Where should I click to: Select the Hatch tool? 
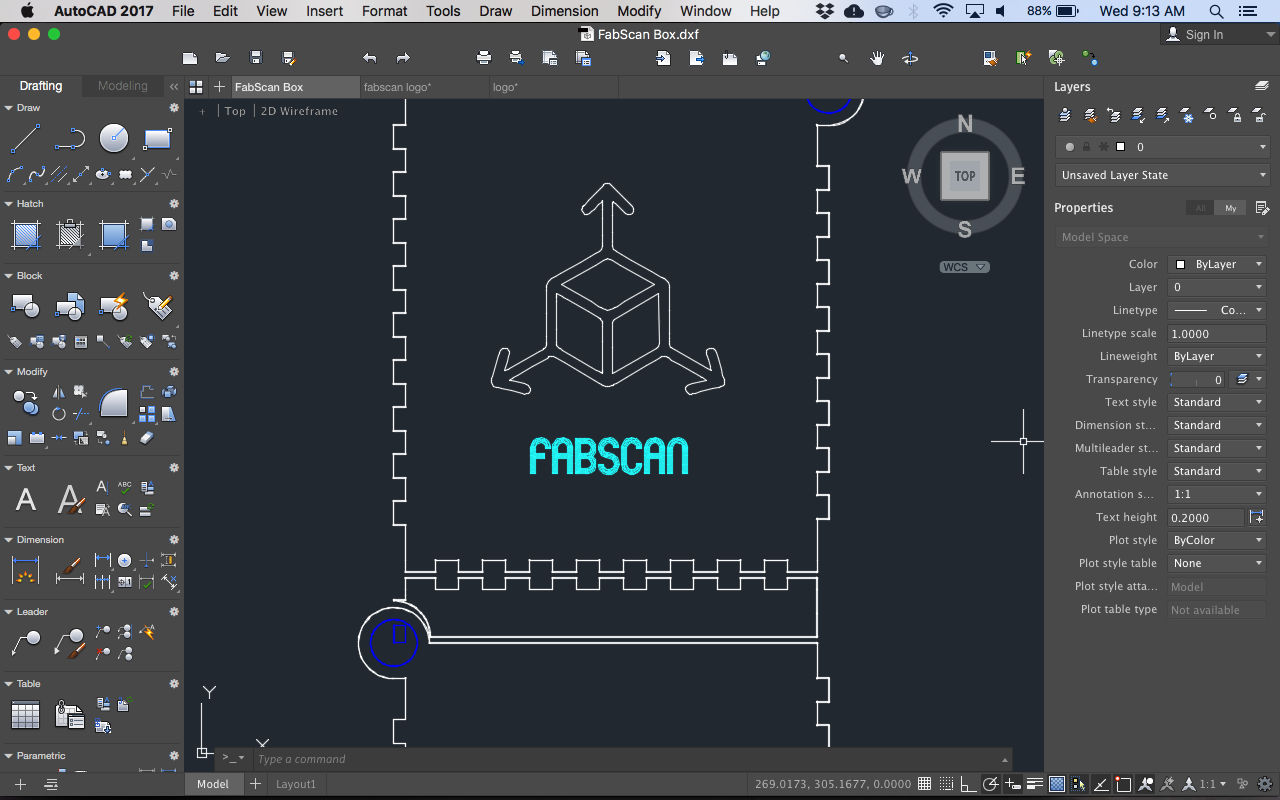(25, 235)
